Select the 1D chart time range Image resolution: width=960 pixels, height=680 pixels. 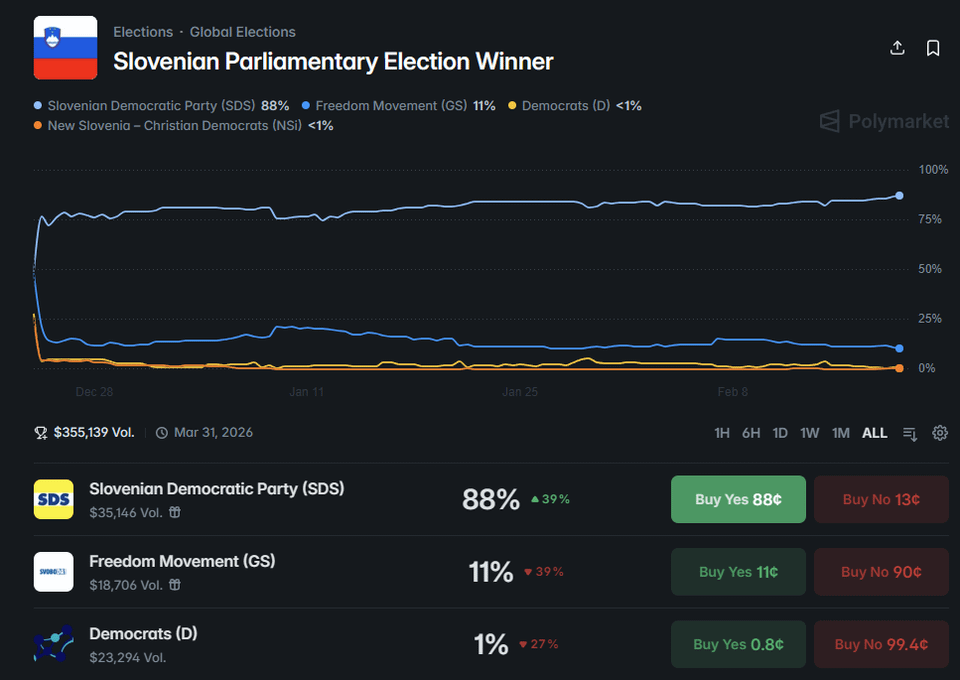(x=780, y=433)
